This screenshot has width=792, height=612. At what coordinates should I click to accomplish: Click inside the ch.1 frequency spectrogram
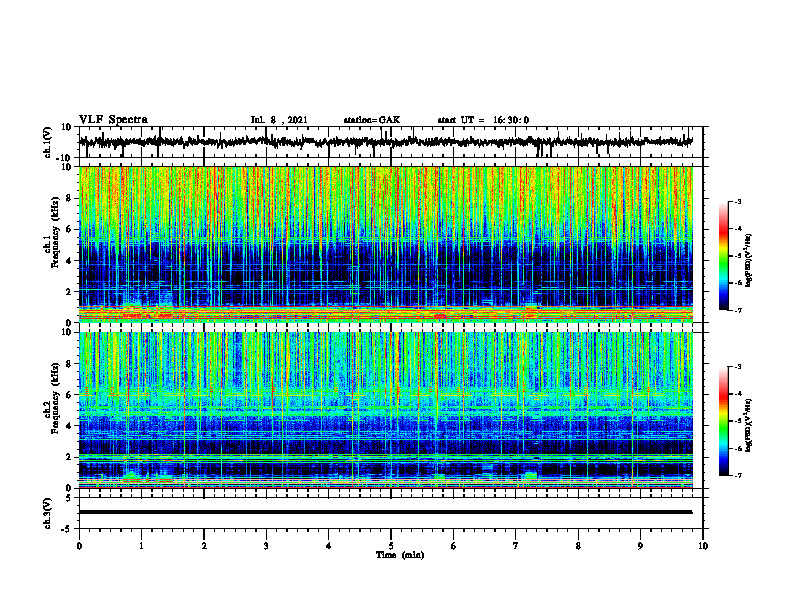pyautogui.click(x=386, y=244)
